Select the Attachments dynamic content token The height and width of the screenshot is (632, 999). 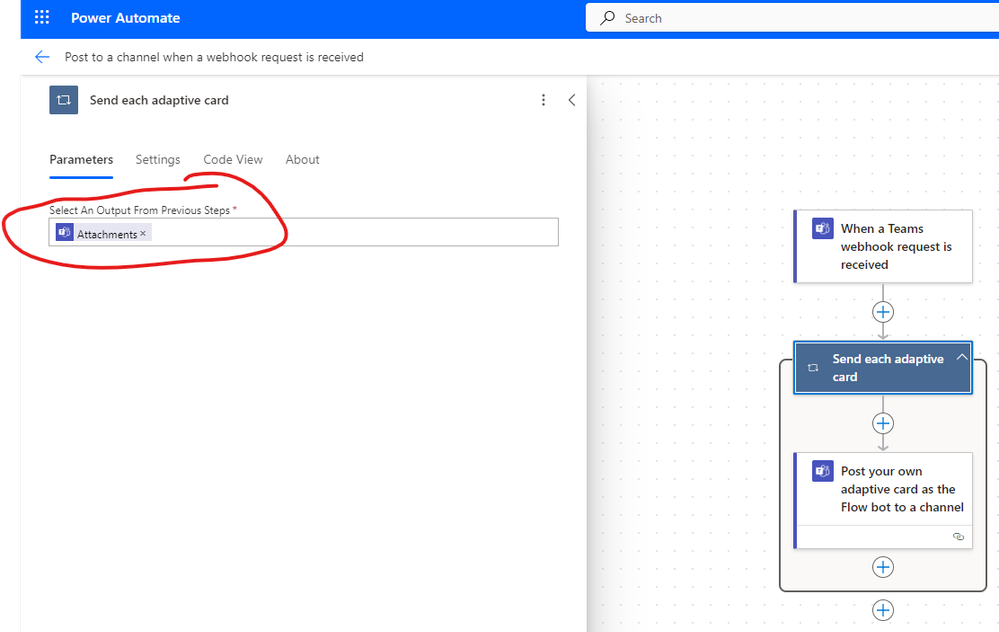coord(103,233)
